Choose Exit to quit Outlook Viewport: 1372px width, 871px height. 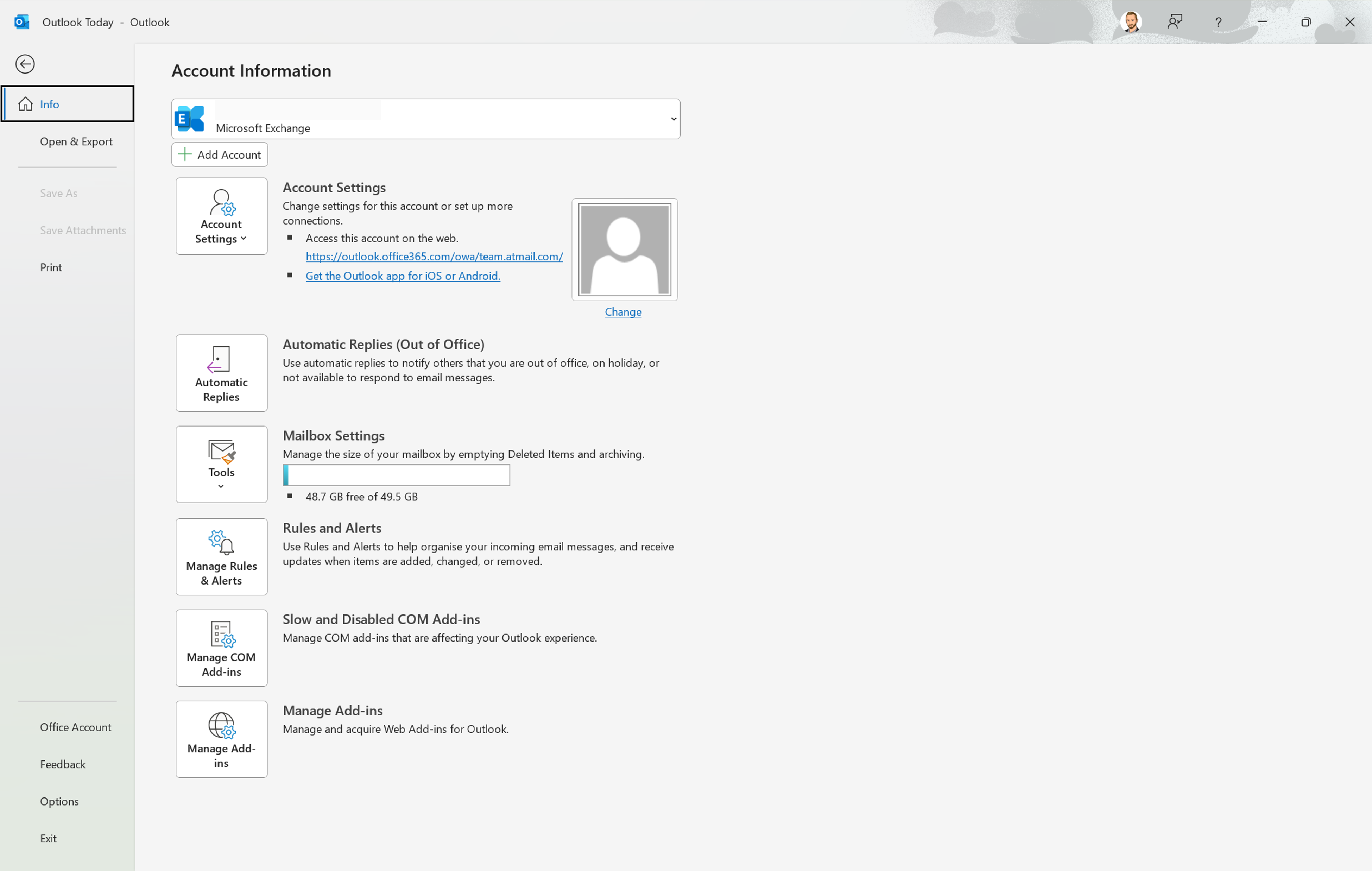pos(68,838)
